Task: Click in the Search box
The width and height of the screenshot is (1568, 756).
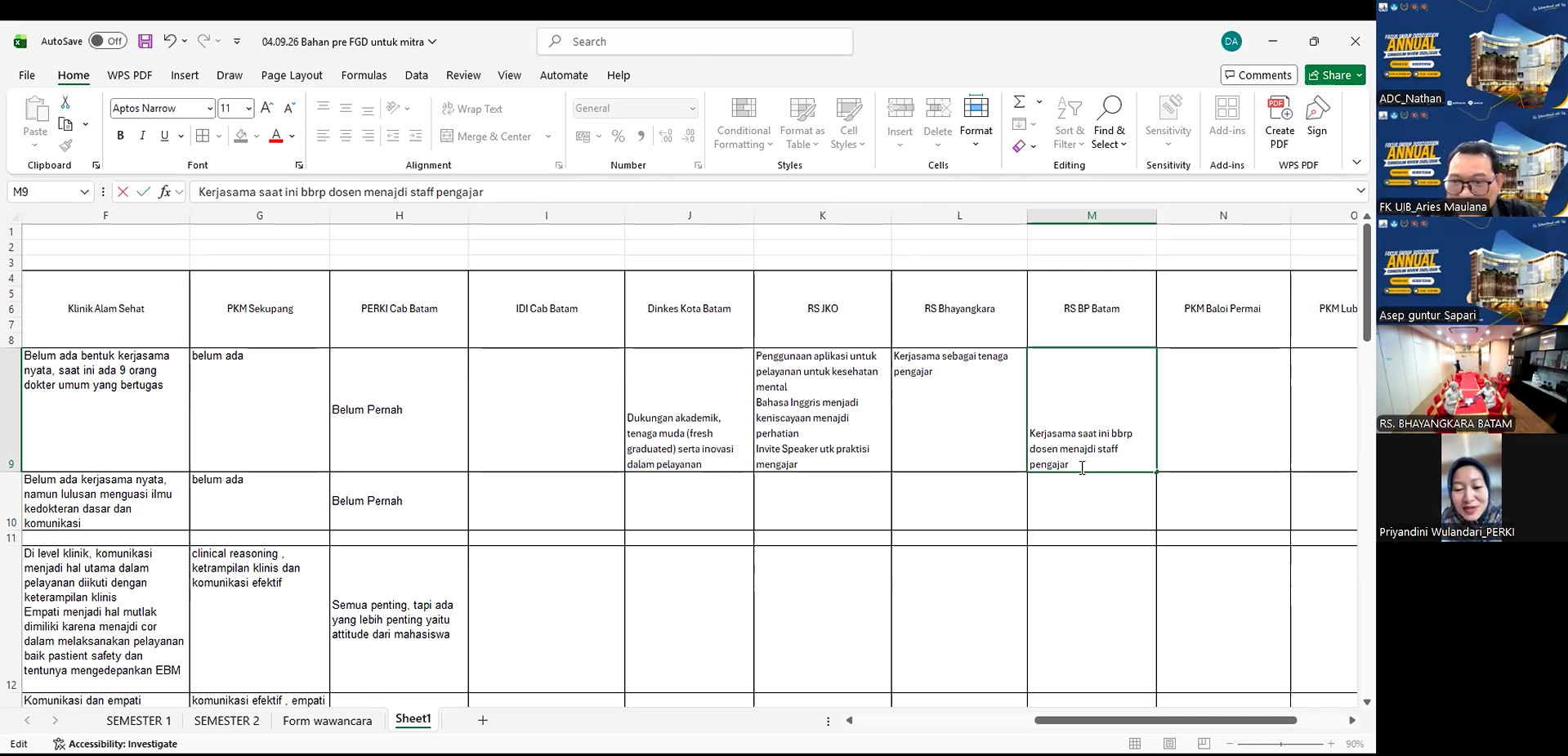Action: (695, 42)
